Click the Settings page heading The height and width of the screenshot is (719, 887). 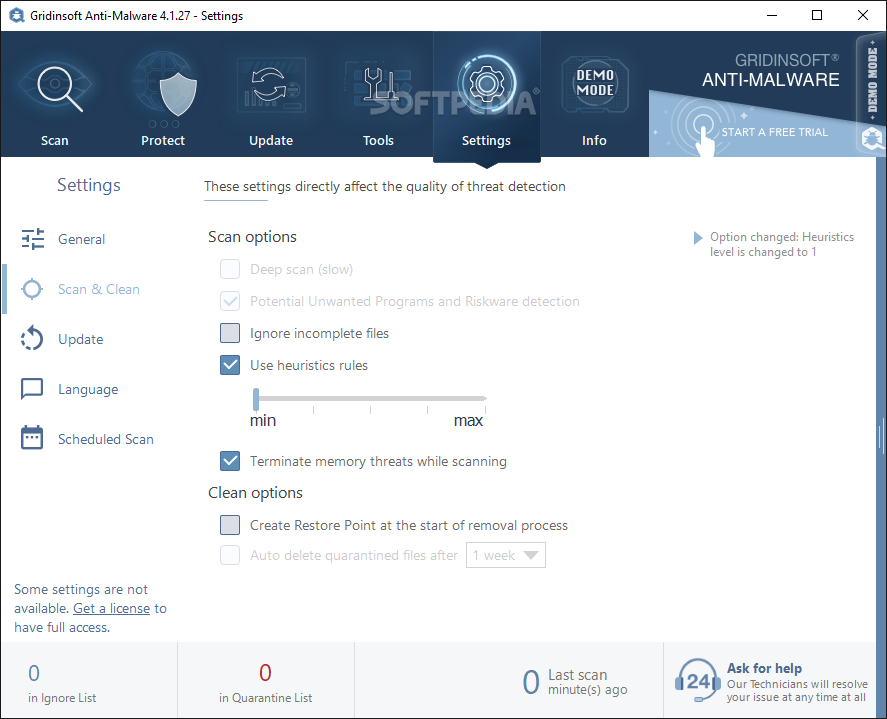[x=89, y=185]
